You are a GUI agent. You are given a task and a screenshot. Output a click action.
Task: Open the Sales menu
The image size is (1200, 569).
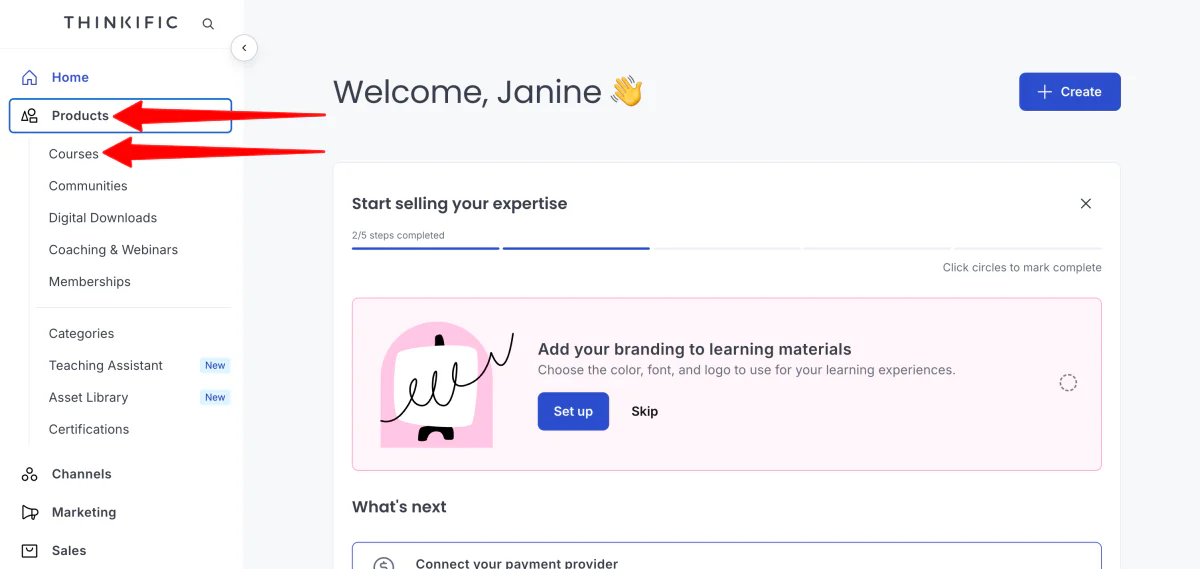69,550
